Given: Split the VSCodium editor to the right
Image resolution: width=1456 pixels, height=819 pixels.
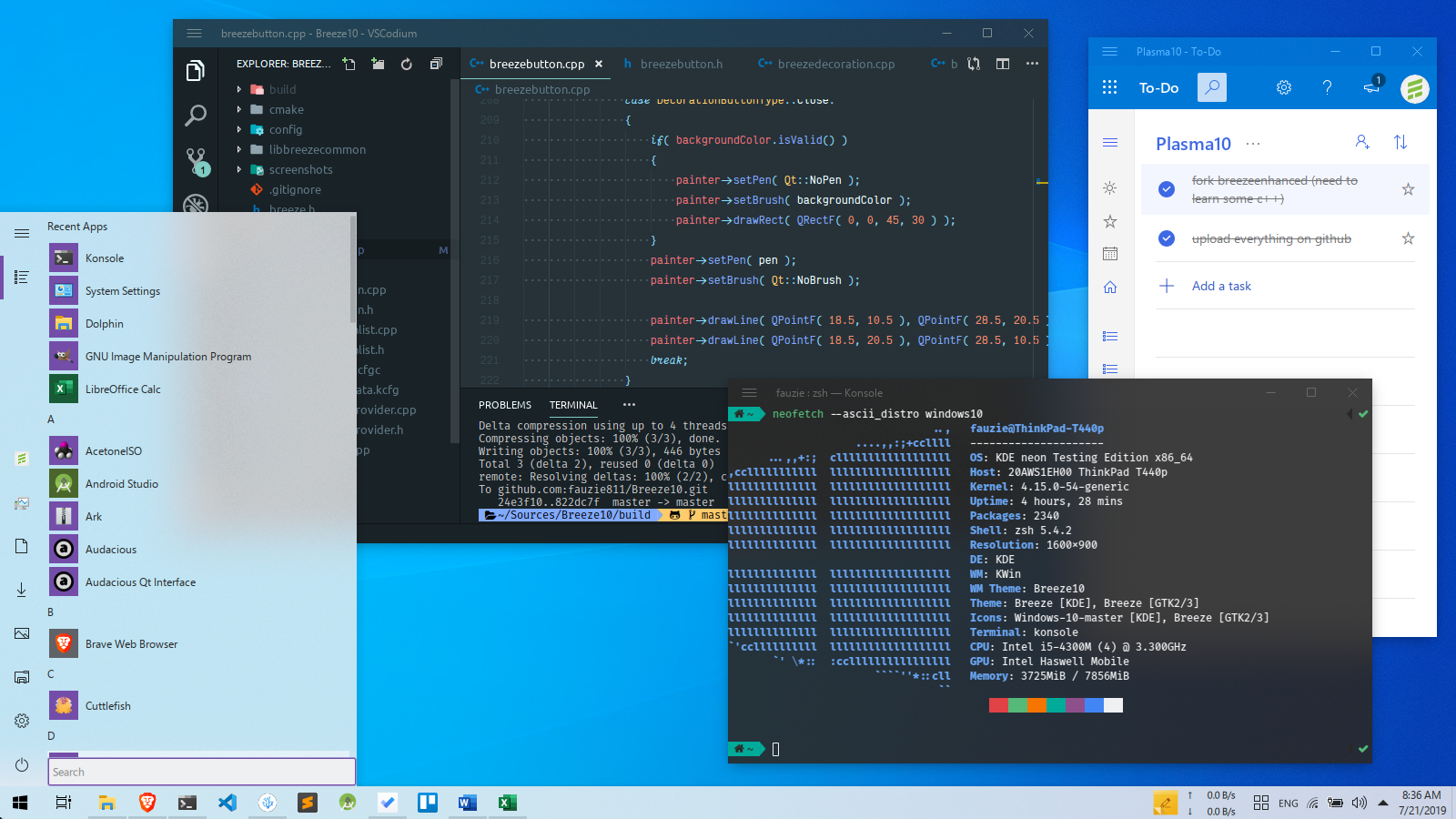Looking at the screenshot, I should click(1003, 64).
